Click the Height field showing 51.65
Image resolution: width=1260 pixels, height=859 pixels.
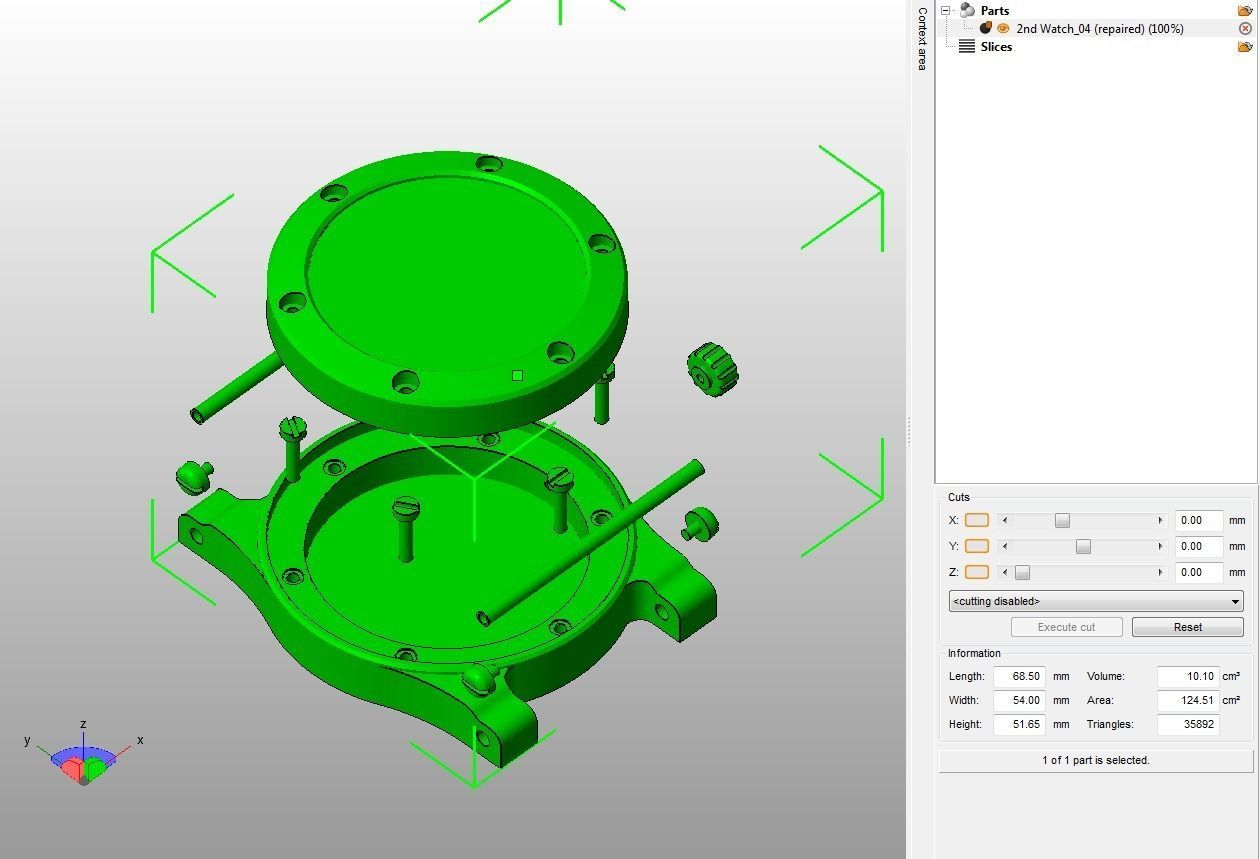tap(1019, 724)
